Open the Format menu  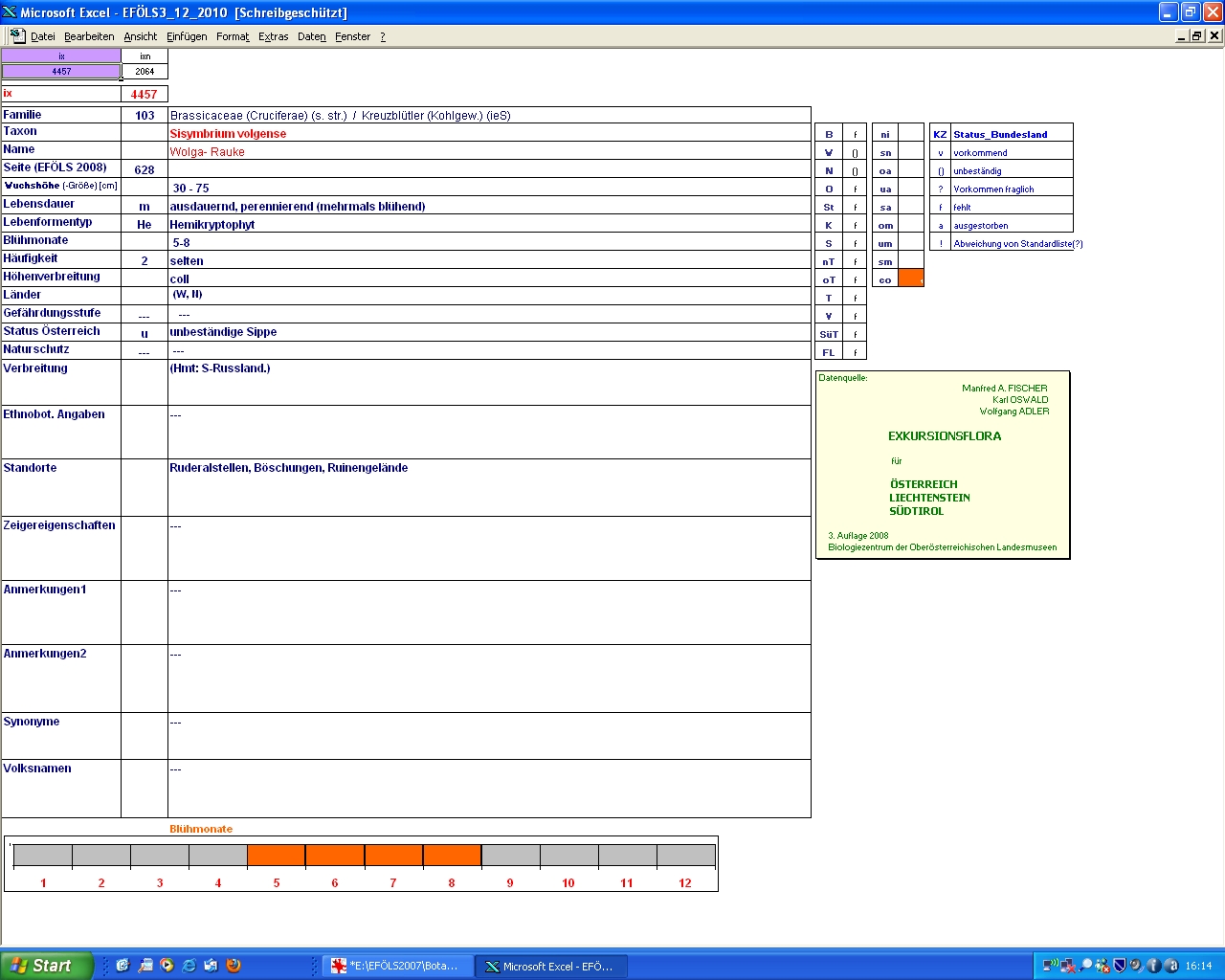point(233,36)
